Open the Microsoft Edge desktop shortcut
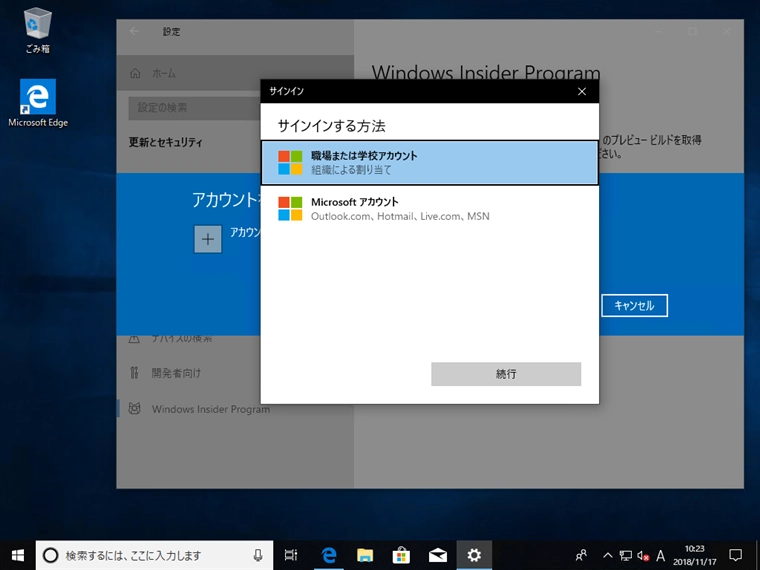The image size is (760, 570). pos(38,103)
